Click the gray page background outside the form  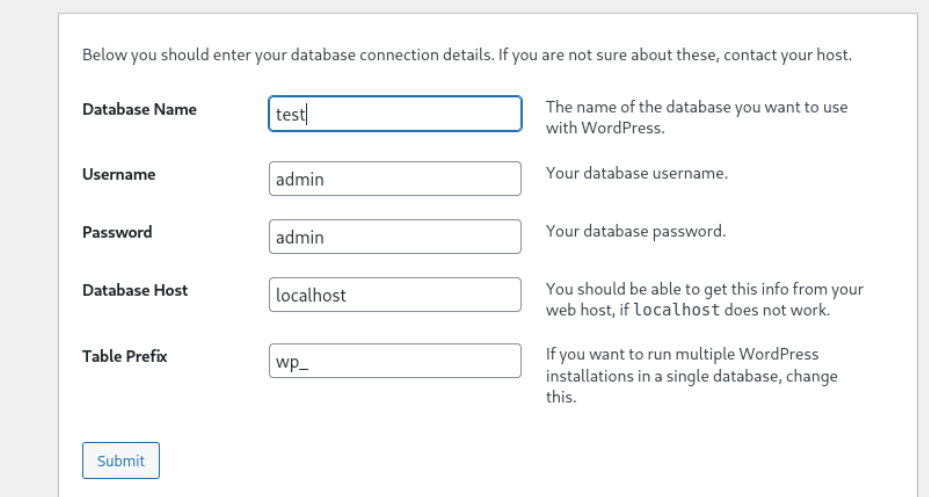point(28,250)
